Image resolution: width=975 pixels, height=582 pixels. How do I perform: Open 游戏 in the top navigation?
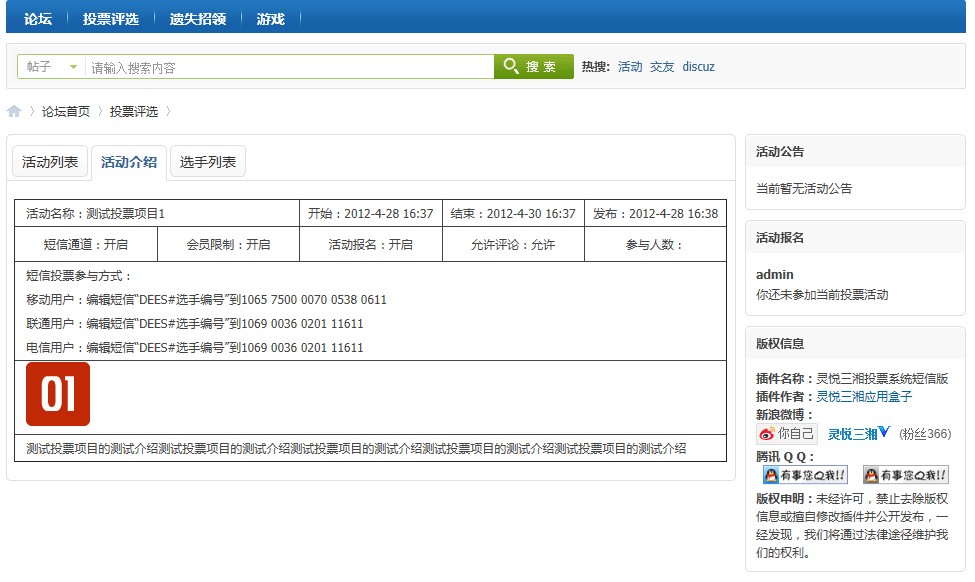click(270, 19)
